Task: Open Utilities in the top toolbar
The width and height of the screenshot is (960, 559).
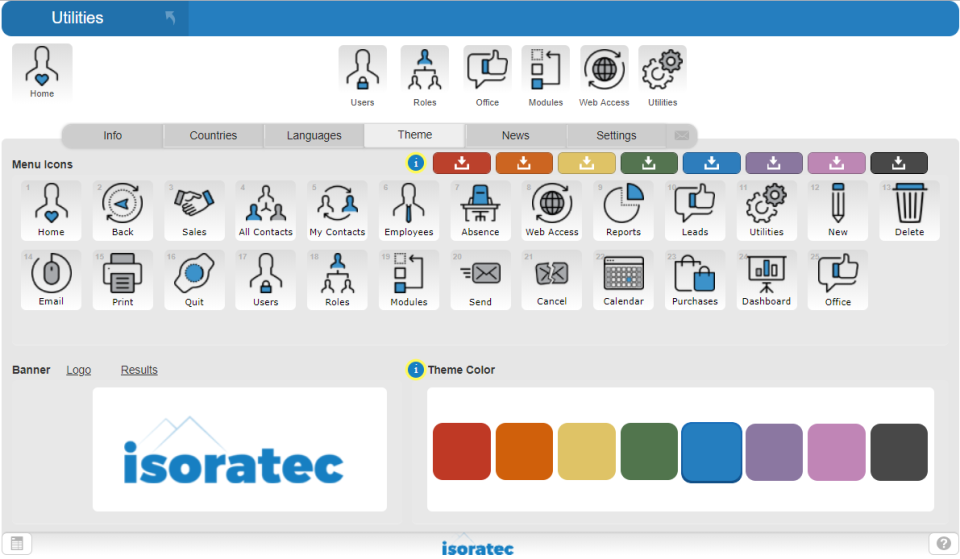Action: pyautogui.click(x=662, y=77)
